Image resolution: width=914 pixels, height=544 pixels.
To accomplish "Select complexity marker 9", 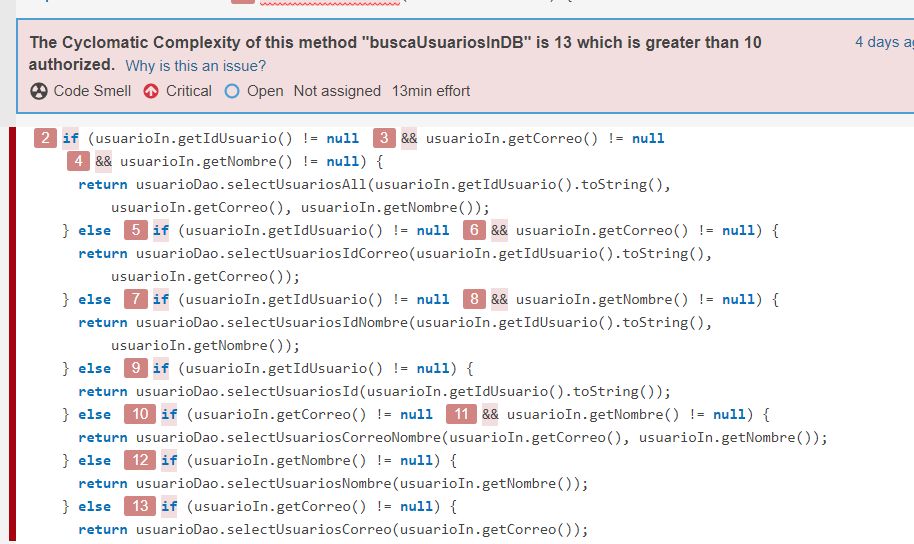I will [135, 368].
